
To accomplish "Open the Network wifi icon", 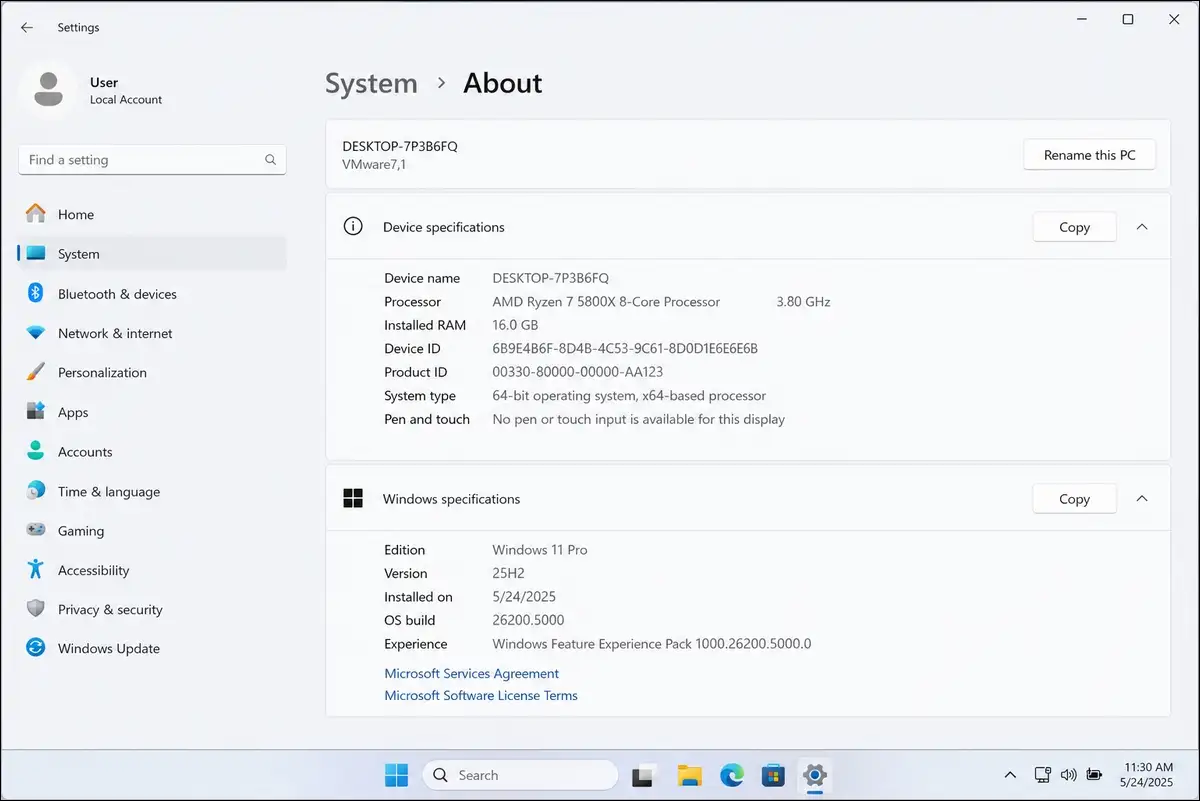I will coord(36,333).
